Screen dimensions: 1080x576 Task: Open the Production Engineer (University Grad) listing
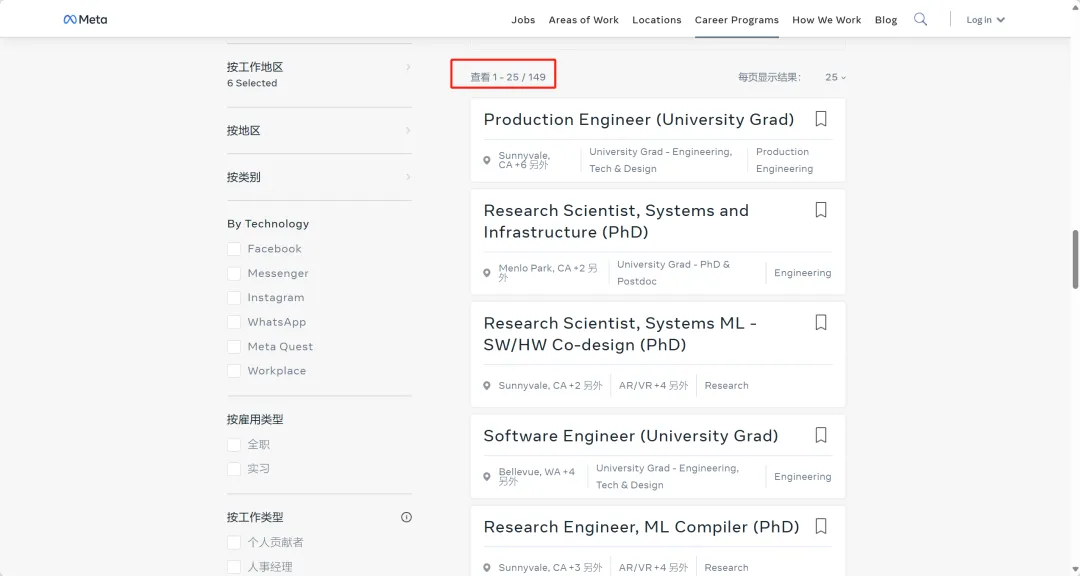pos(638,119)
